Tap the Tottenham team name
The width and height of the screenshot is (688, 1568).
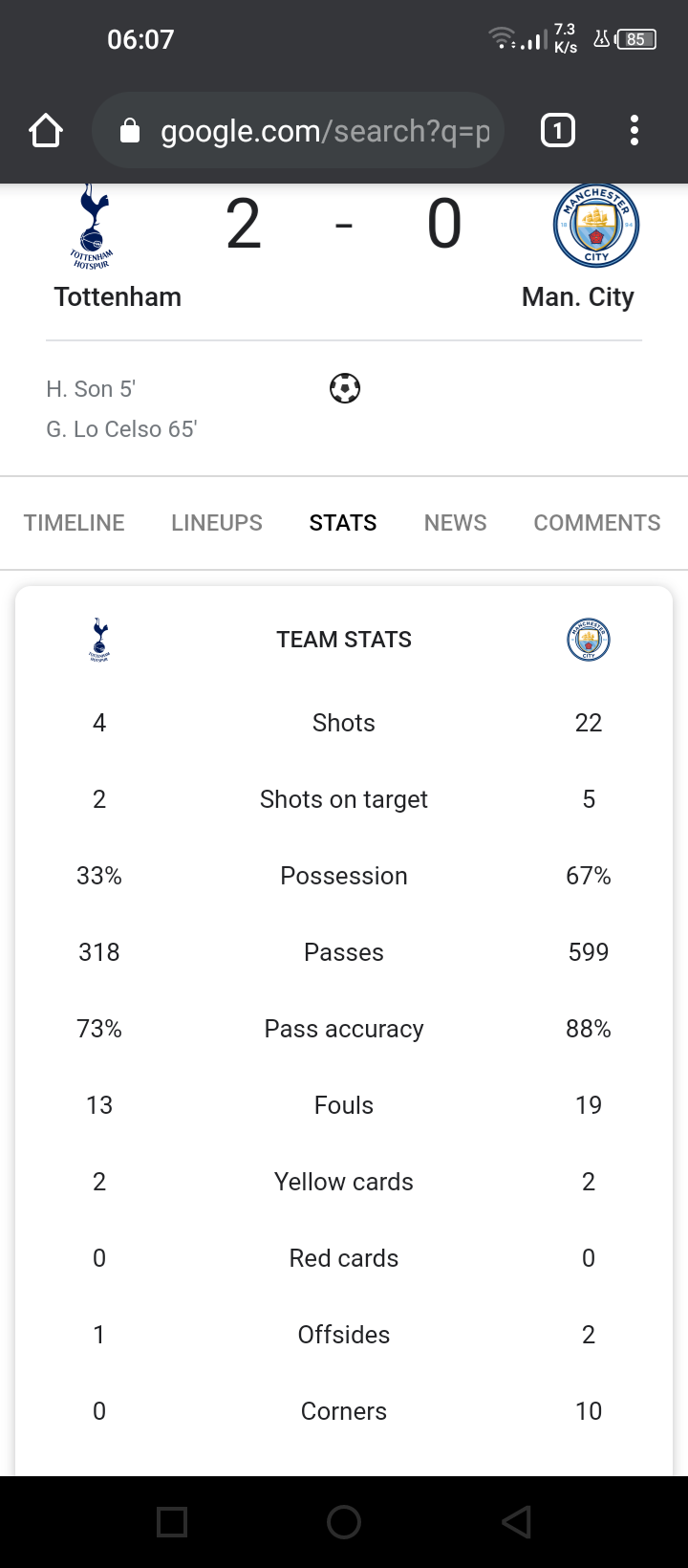118,297
